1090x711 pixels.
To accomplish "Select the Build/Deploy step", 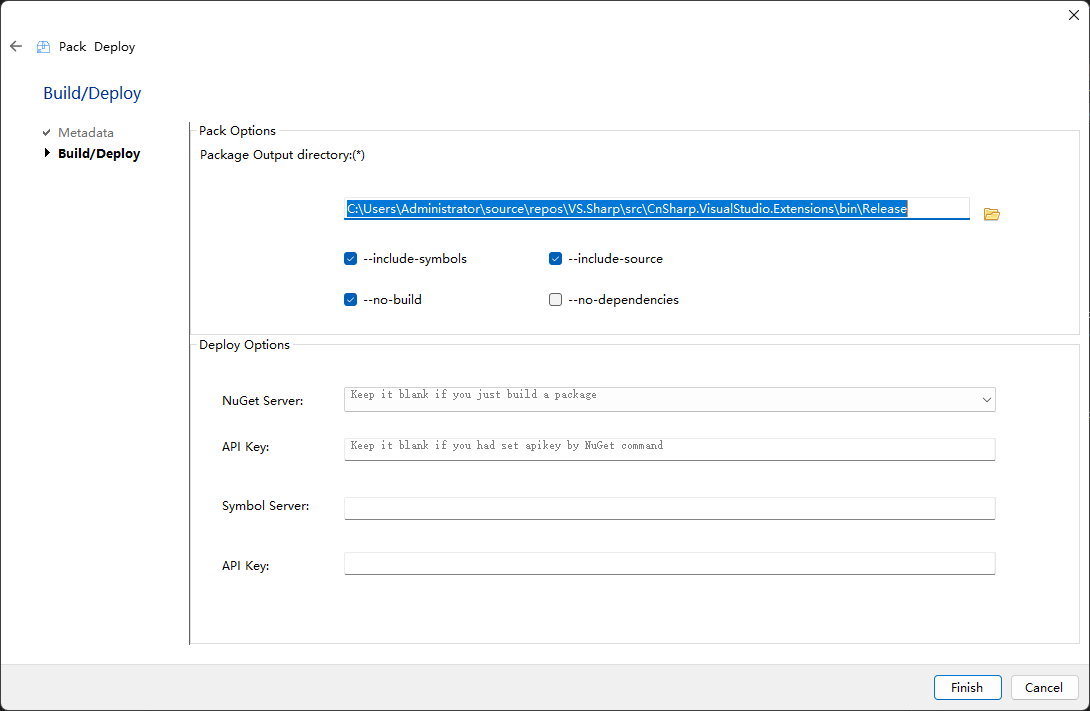I will click(99, 154).
